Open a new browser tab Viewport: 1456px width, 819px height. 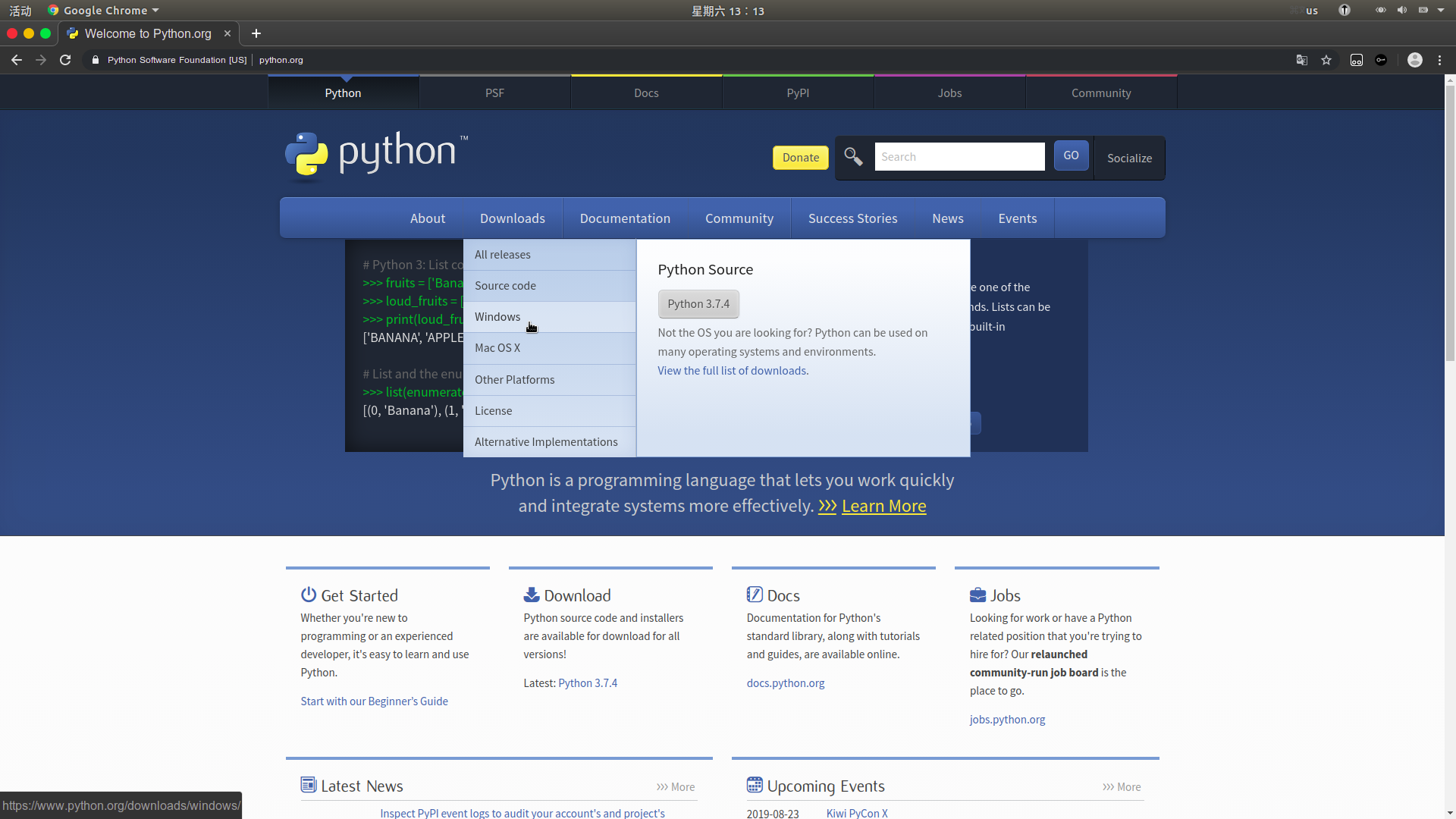[256, 33]
